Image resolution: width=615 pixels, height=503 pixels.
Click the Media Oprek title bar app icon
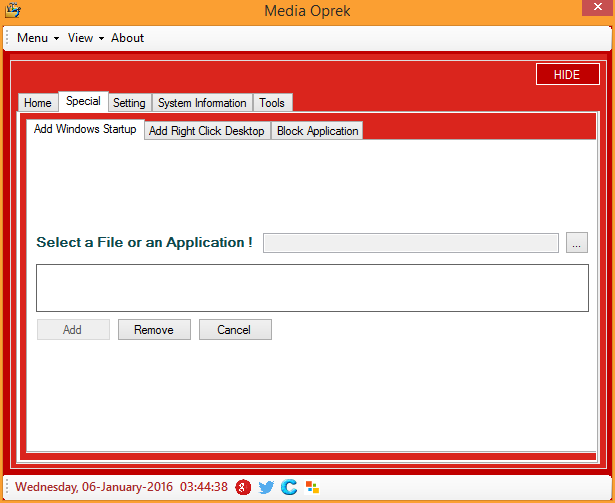tap(13, 10)
